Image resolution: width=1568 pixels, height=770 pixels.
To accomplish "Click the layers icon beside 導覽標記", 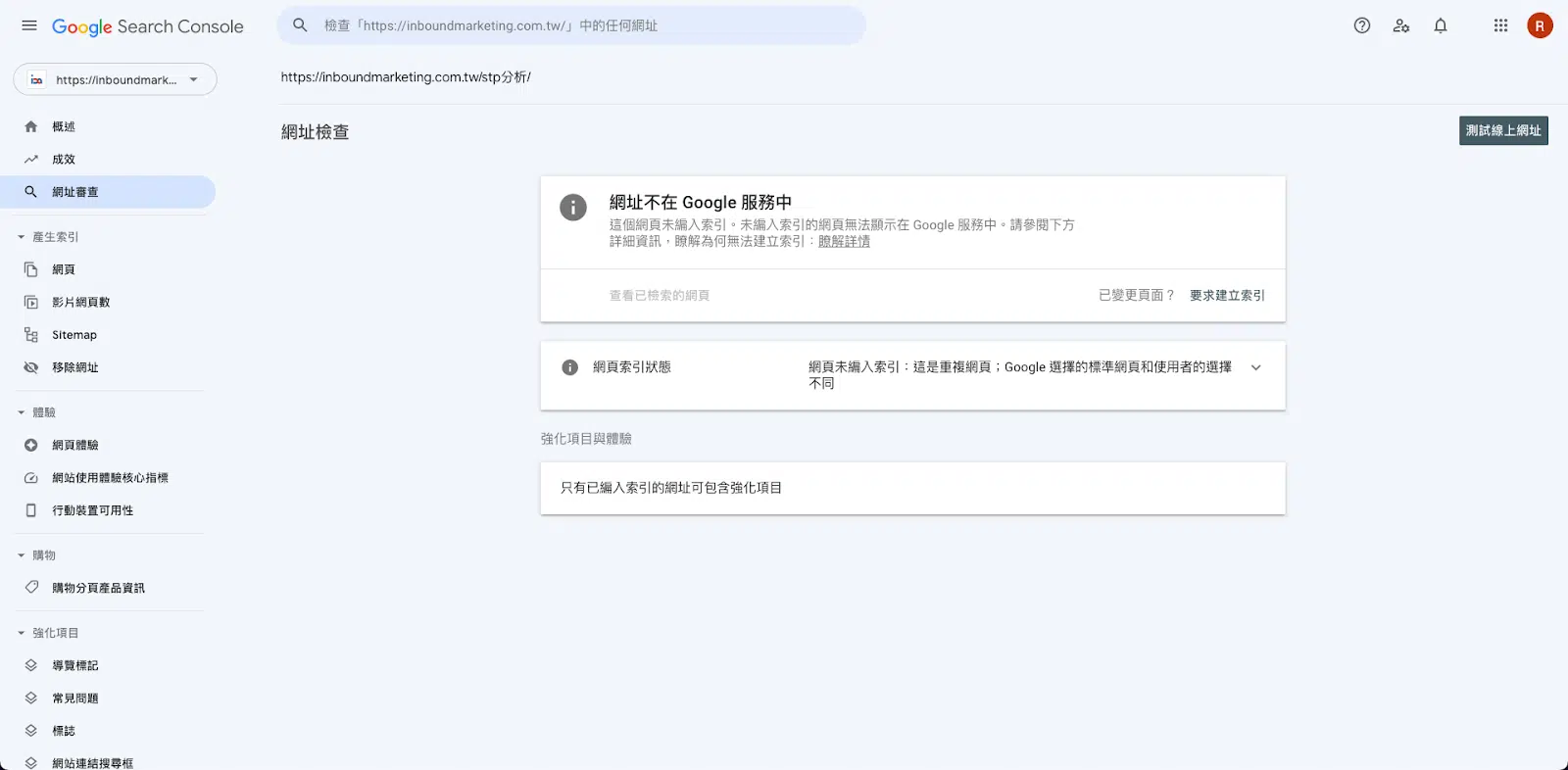I will 31,665.
